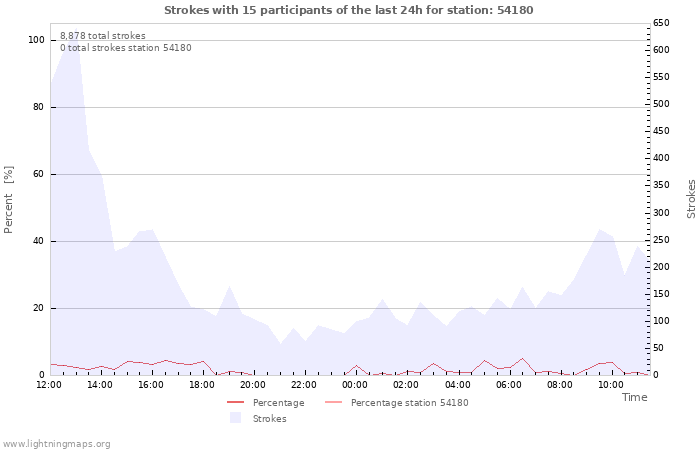Viewport: 700px width, 450px height.
Task: Click the 10:00 time axis label
Action: (x=610, y=385)
